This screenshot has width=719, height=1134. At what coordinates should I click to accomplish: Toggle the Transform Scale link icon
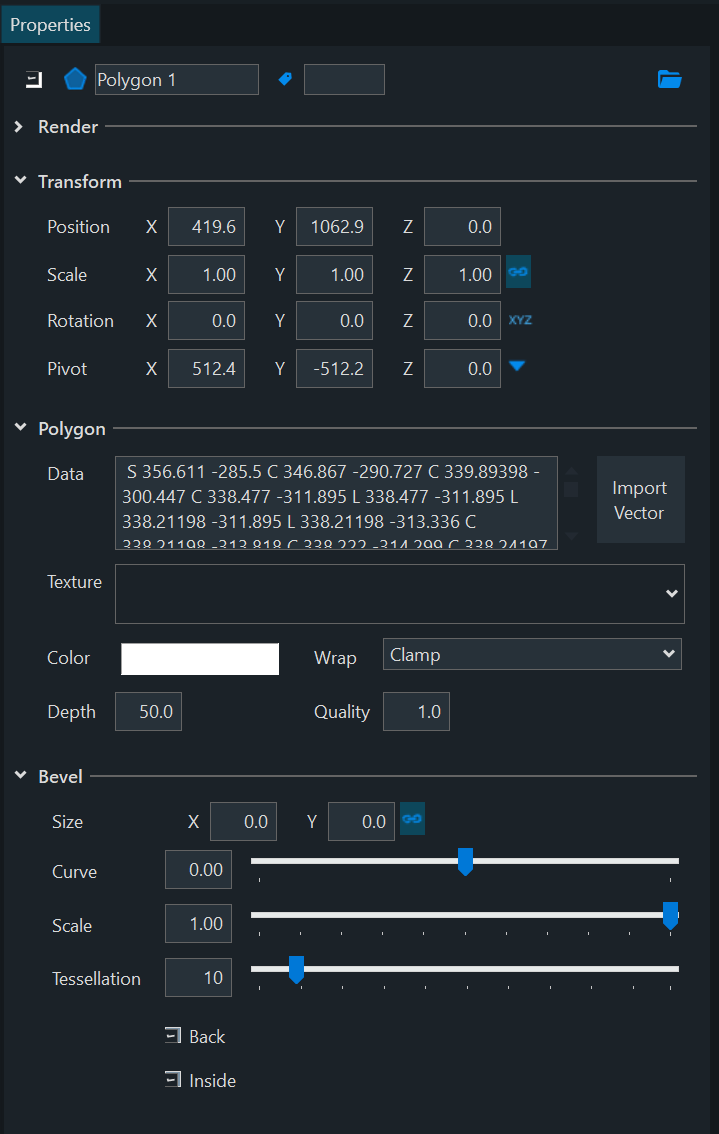click(x=518, y=272)
